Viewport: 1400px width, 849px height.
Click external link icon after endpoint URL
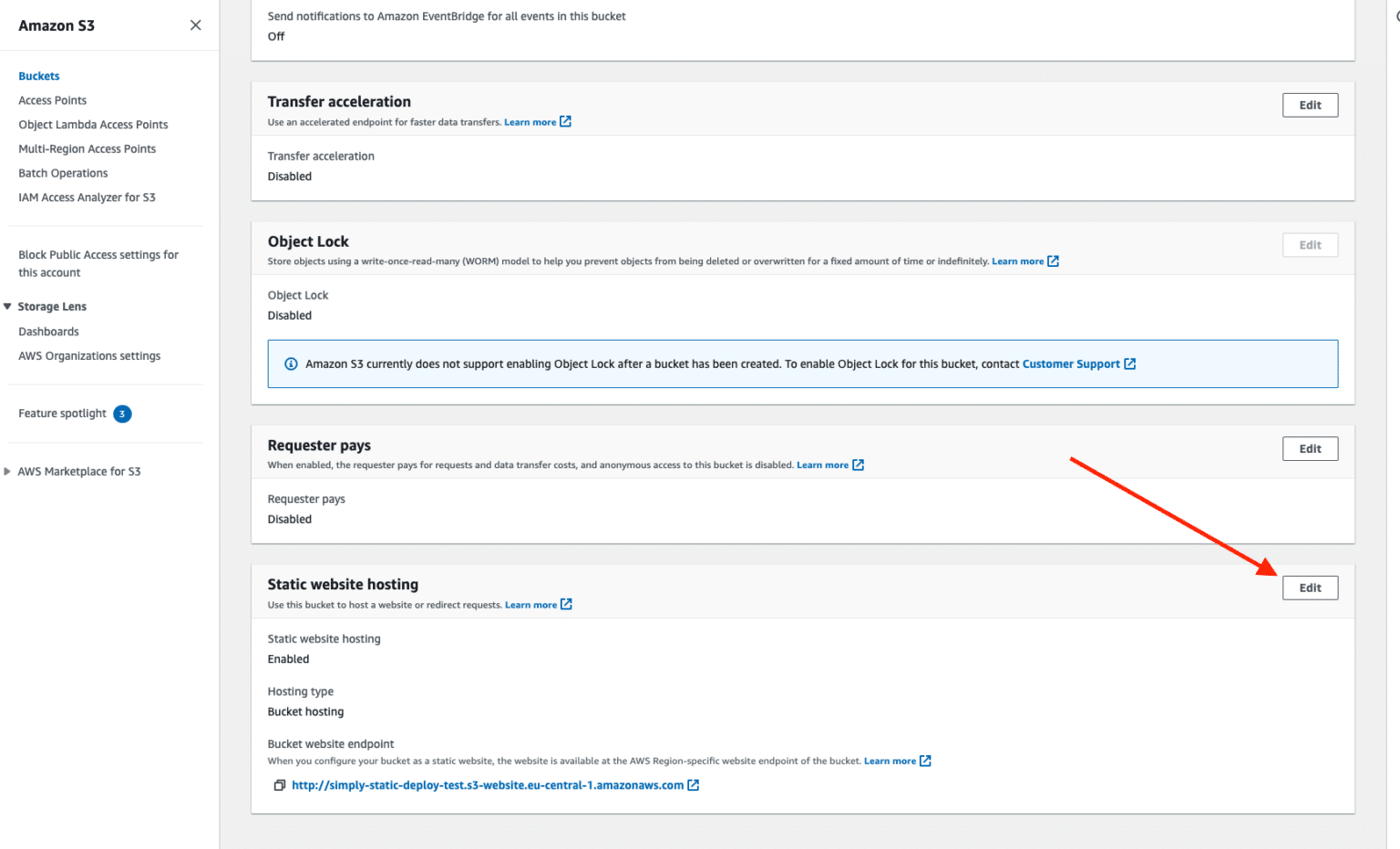(x=694, y=785)
